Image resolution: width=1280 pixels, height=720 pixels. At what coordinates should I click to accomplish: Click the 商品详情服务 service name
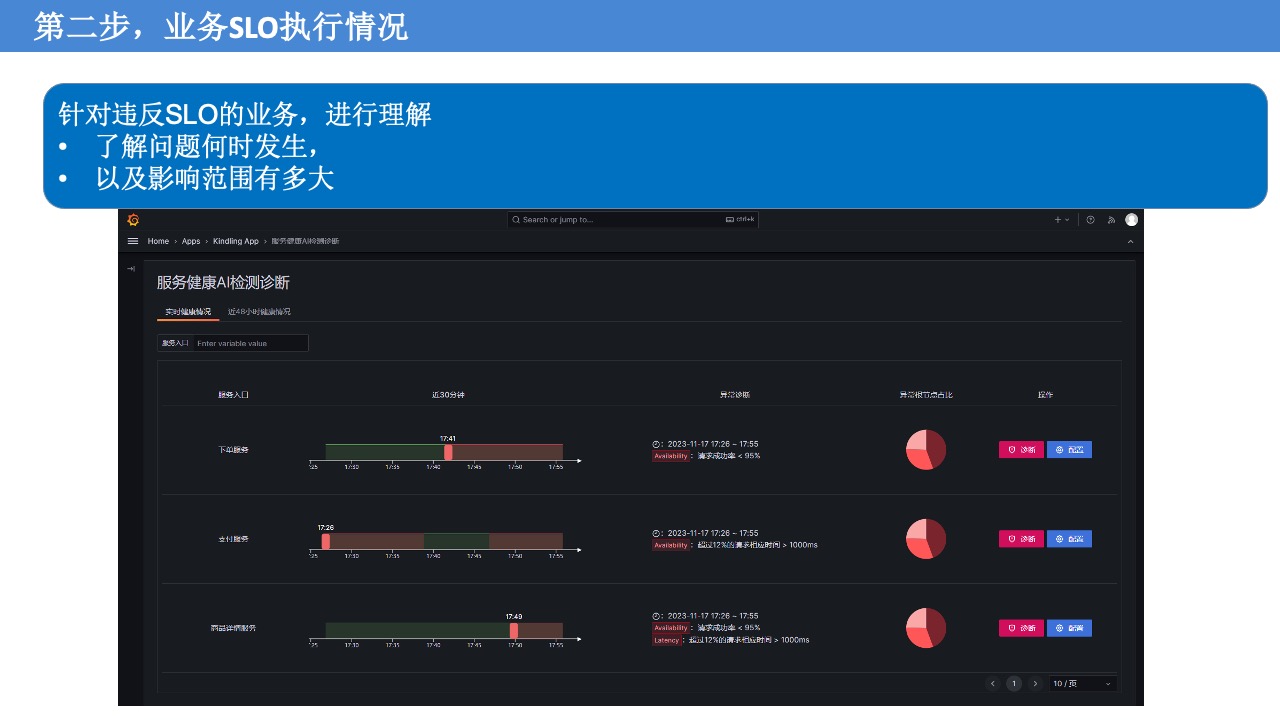click(233, 628)
